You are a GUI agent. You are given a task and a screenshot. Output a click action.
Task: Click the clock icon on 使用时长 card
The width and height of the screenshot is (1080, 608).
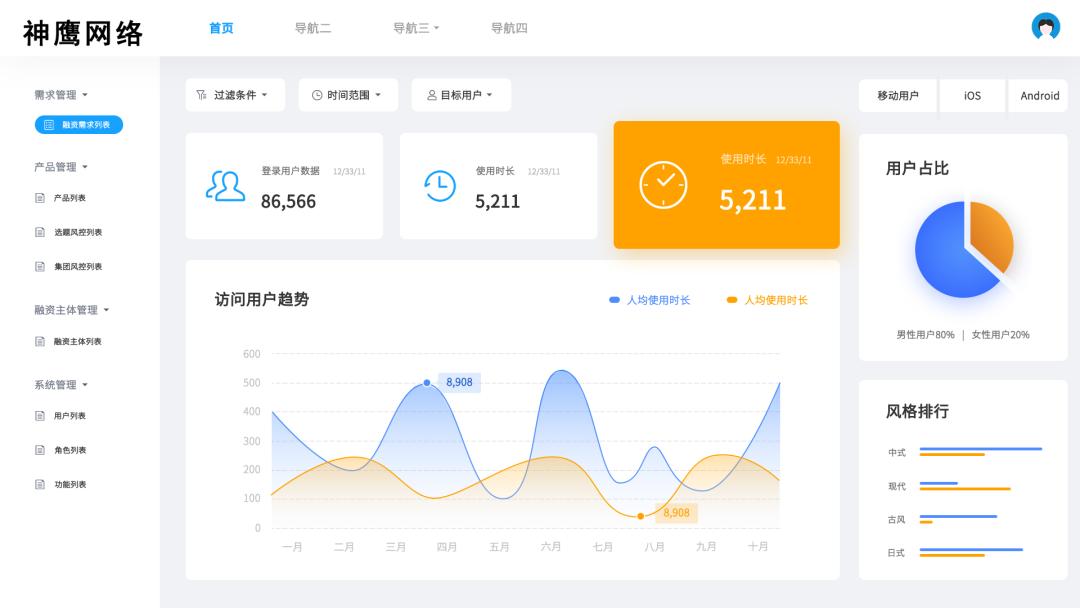438,186
